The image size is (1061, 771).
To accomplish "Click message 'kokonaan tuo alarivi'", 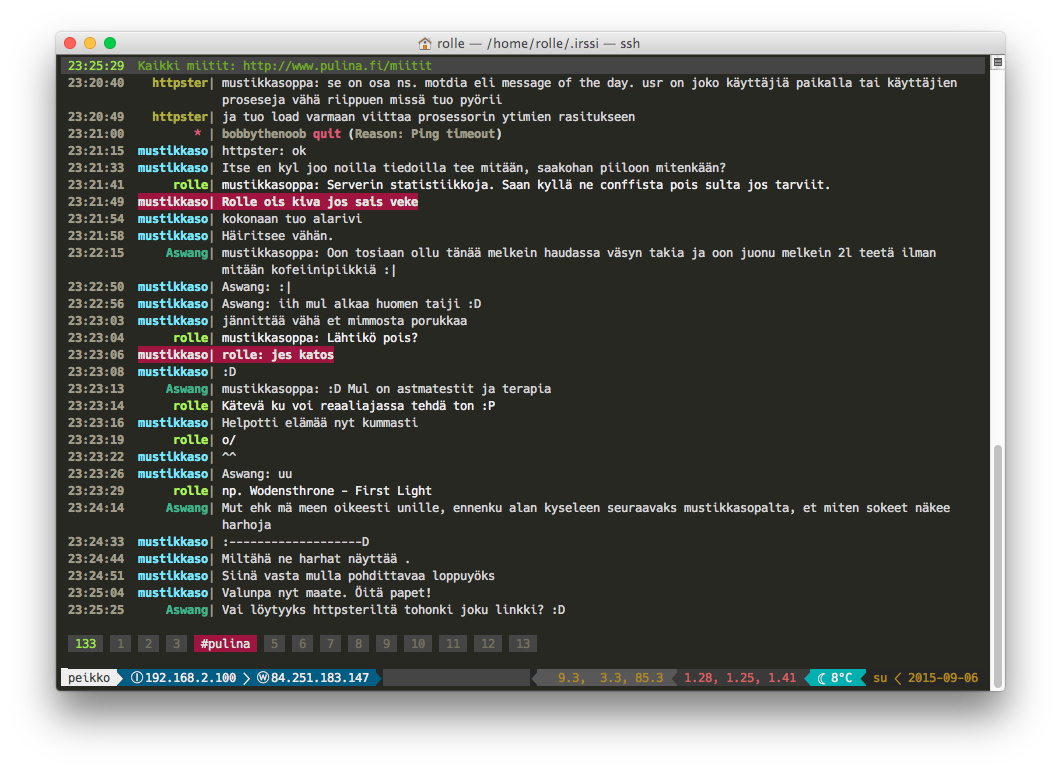I will click(292, 219).
